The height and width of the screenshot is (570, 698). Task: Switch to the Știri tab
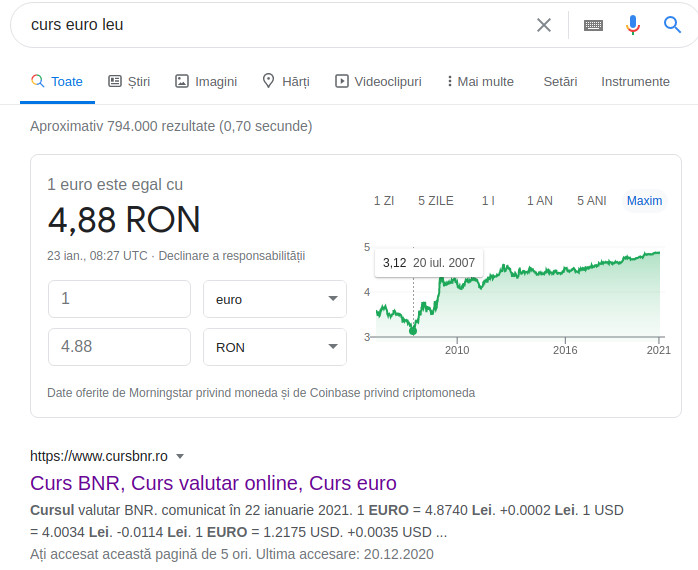click(129, 81)
